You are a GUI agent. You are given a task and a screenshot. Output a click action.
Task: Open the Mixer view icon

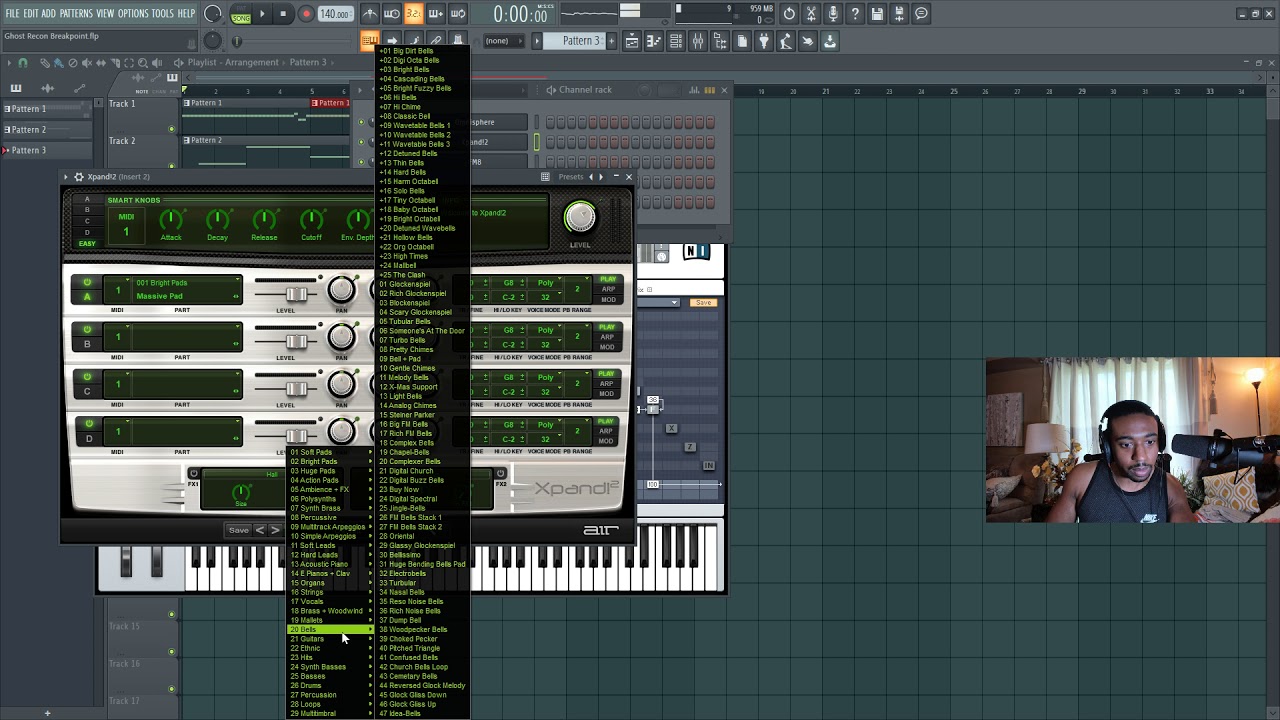(698, 41)
